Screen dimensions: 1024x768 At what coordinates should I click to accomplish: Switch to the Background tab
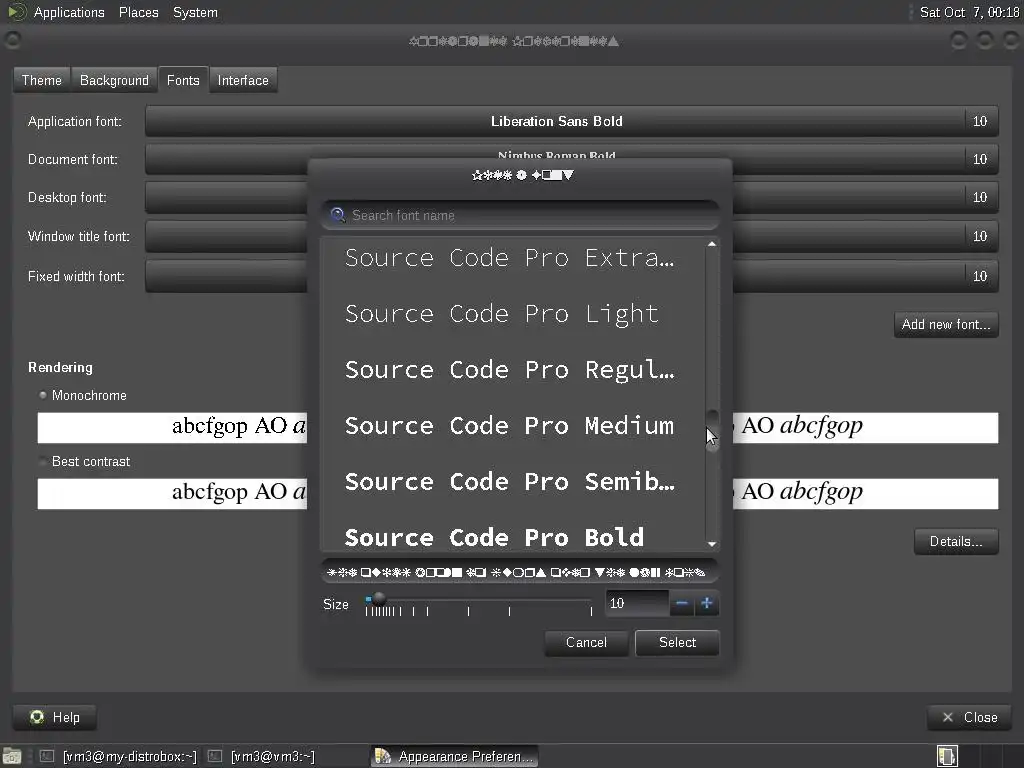click(x=114, y=80)
